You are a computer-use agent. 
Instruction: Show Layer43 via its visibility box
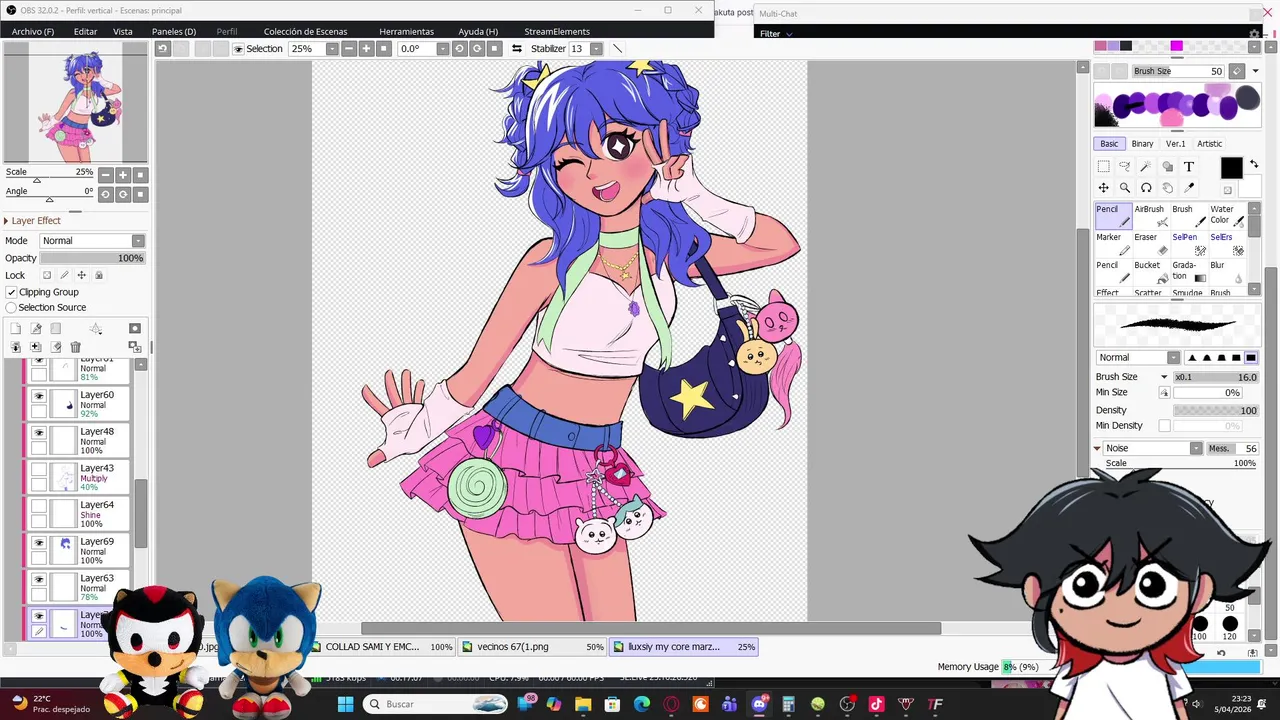coord(39,469)
